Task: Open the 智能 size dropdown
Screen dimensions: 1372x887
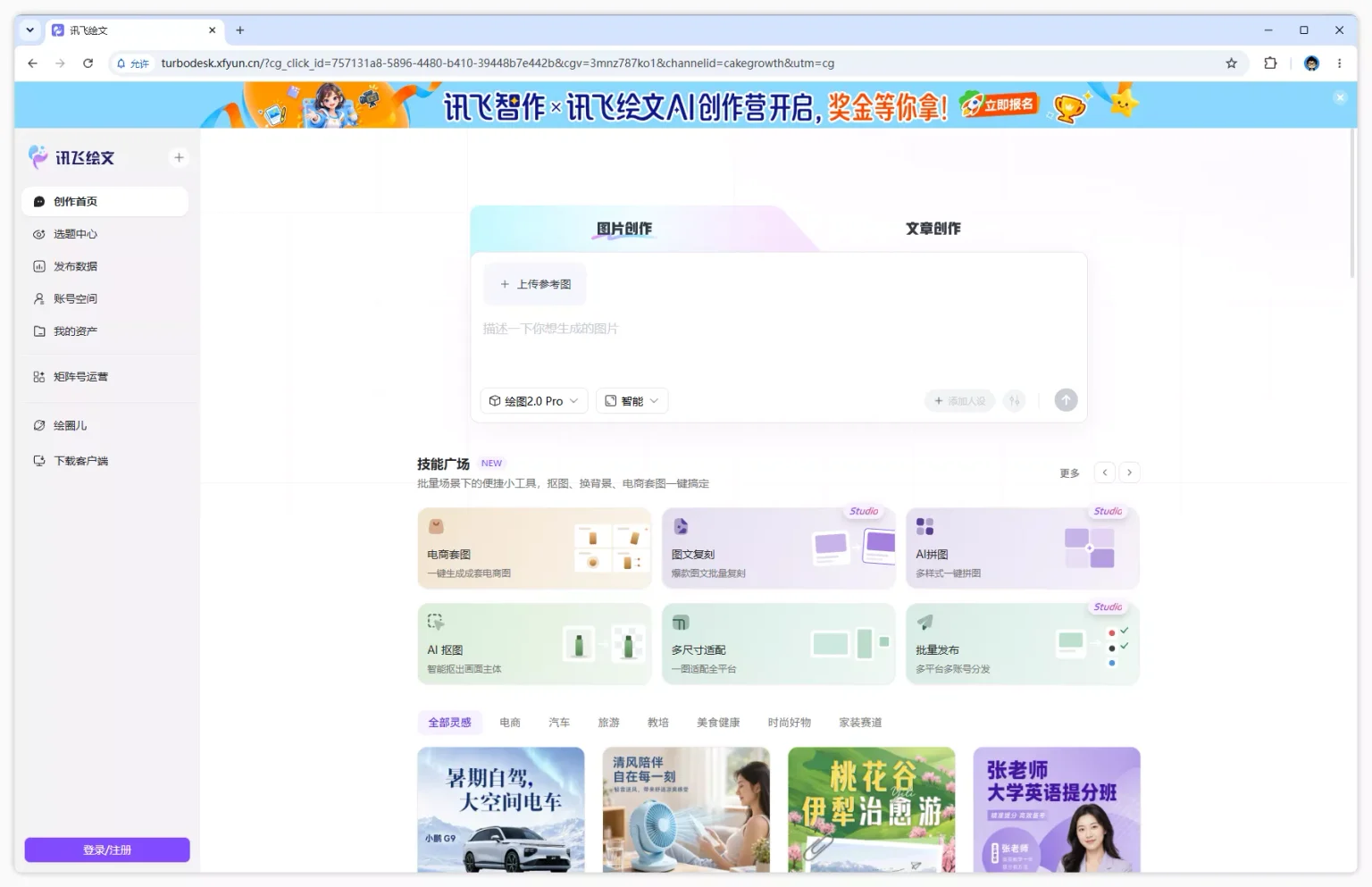Action: click(632, 401)
